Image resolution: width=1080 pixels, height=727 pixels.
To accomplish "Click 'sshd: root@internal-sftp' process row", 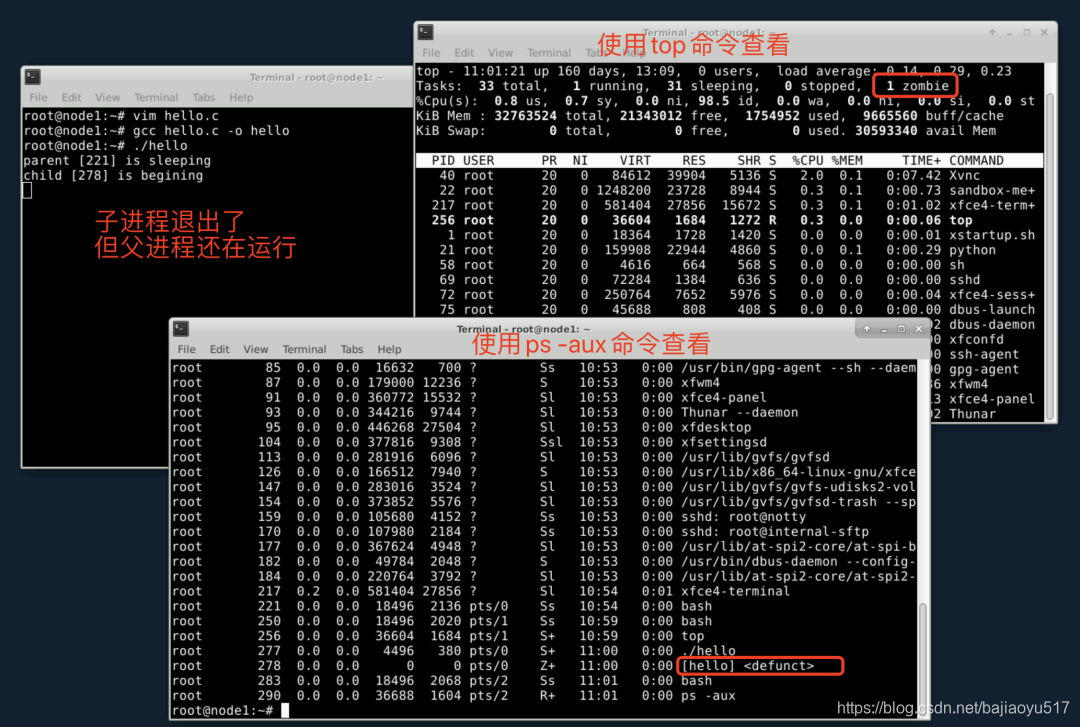I will point(544,532).
